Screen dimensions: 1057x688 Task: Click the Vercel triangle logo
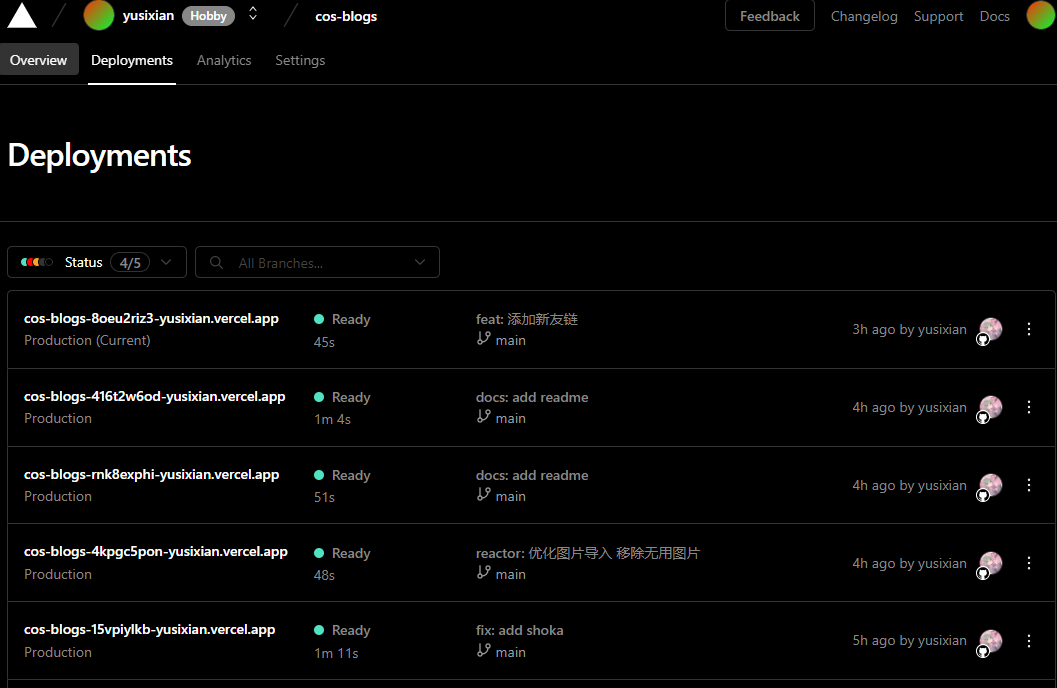click(22, 16)
